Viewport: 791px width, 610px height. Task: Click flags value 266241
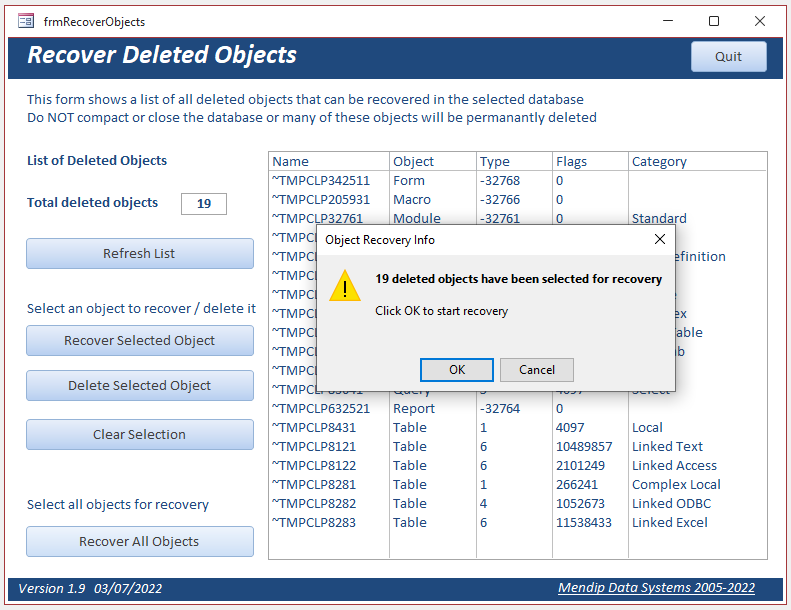(x=577, y=485)
